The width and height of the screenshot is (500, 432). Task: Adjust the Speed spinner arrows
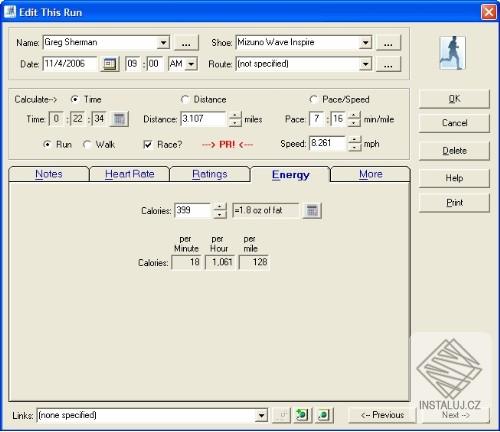point(355,144)
